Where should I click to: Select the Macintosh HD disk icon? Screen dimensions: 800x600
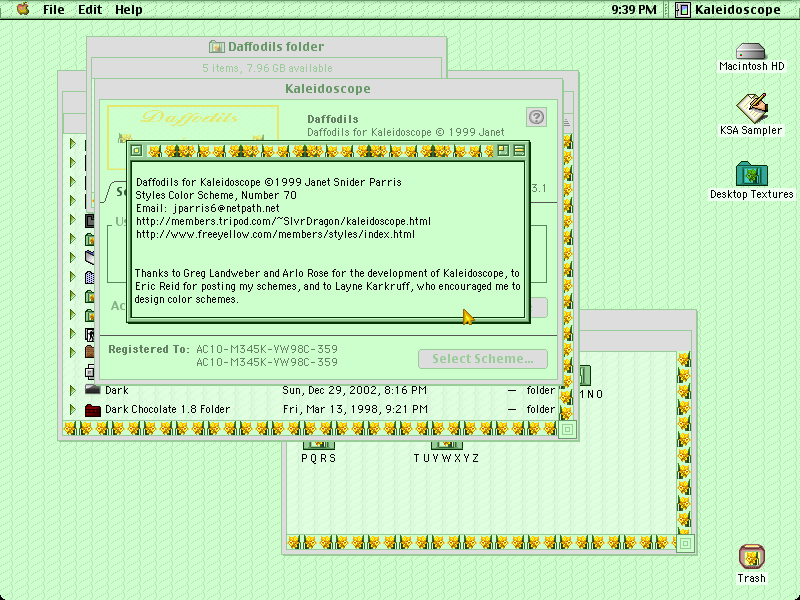(751, 51)
